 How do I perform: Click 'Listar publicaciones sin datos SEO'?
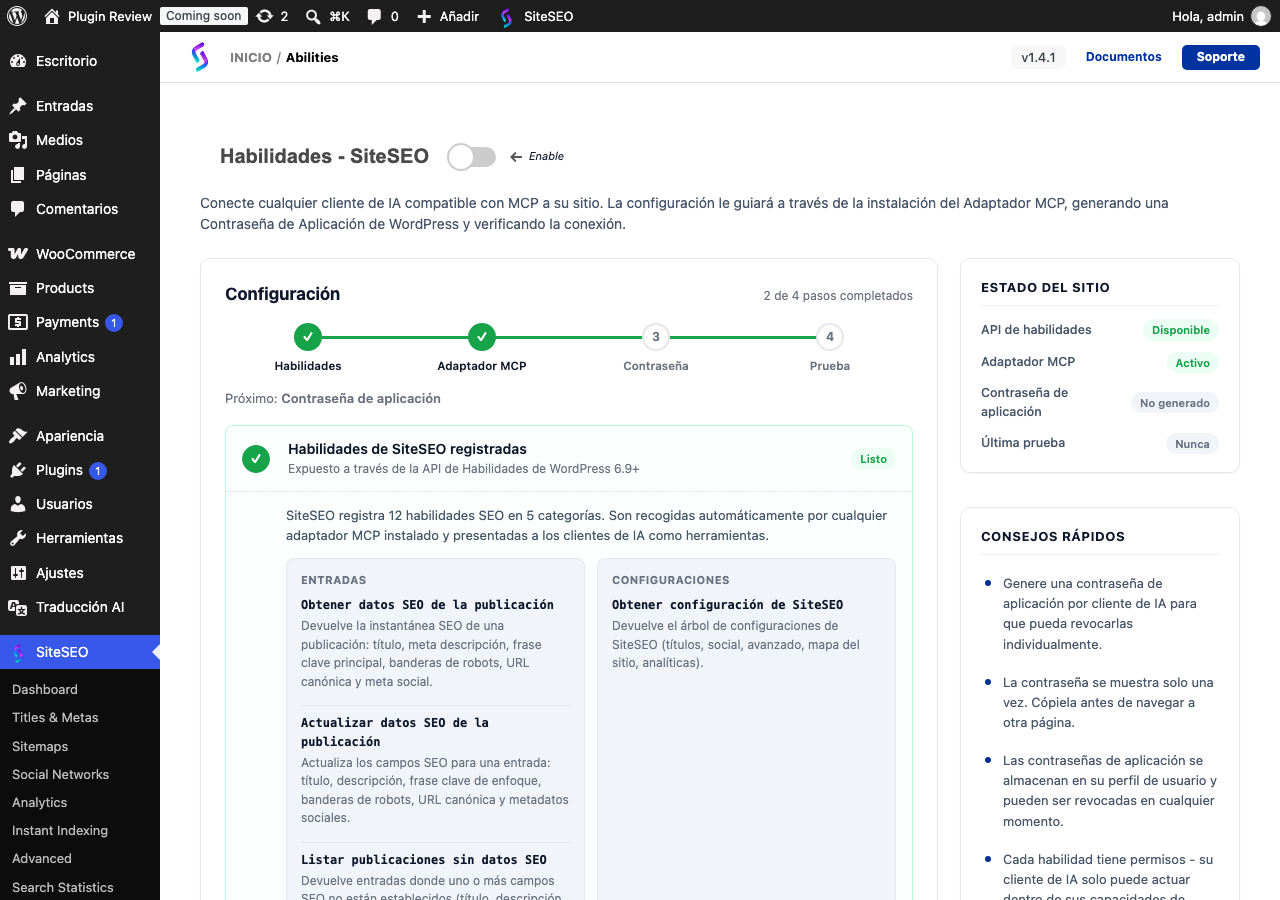coord(424,860)
